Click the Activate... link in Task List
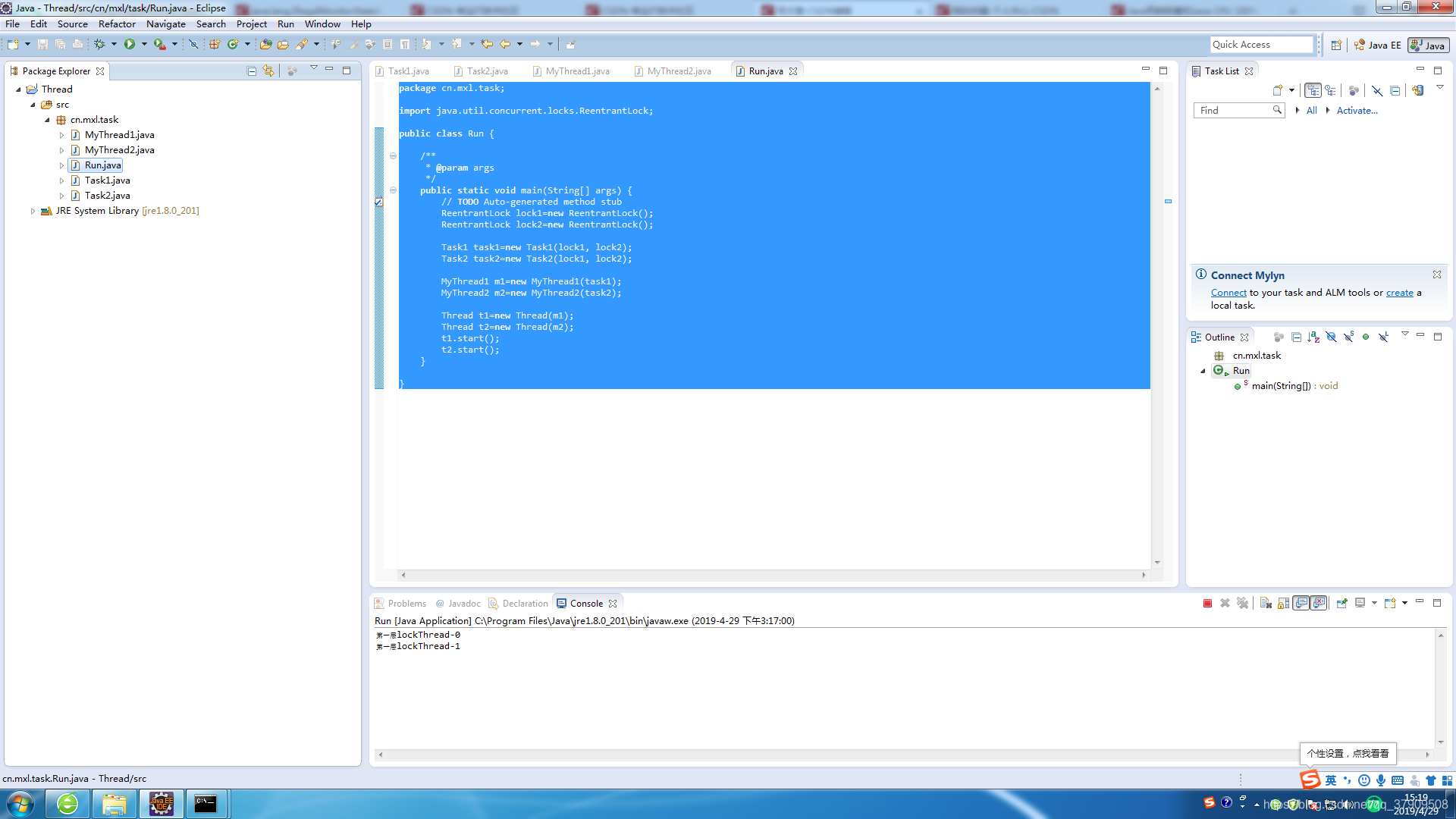Screen dimensions: 1456x819 [x=1357, y=111]
